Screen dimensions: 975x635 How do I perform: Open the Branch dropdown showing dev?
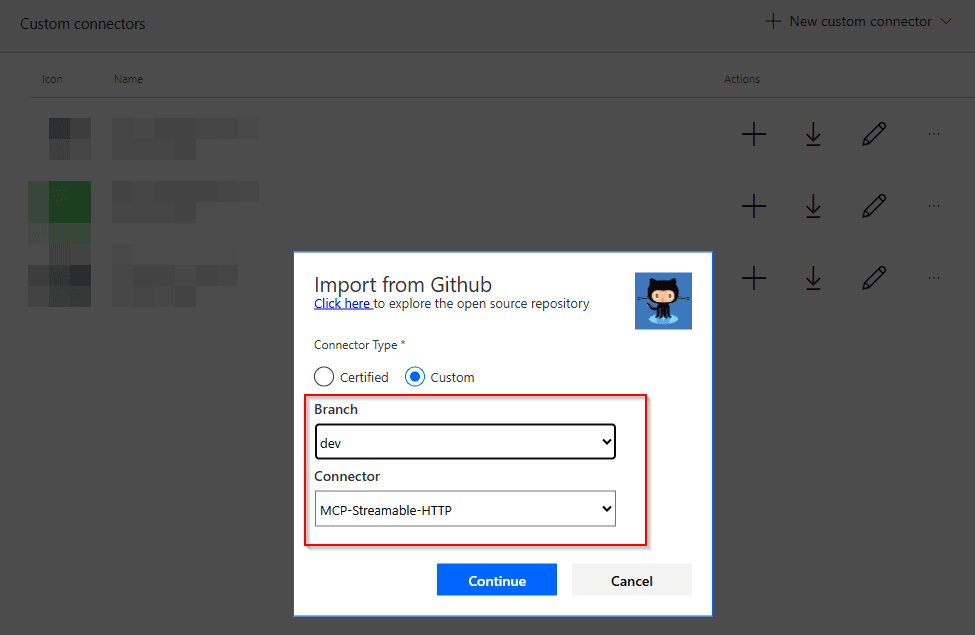(465, 441)
